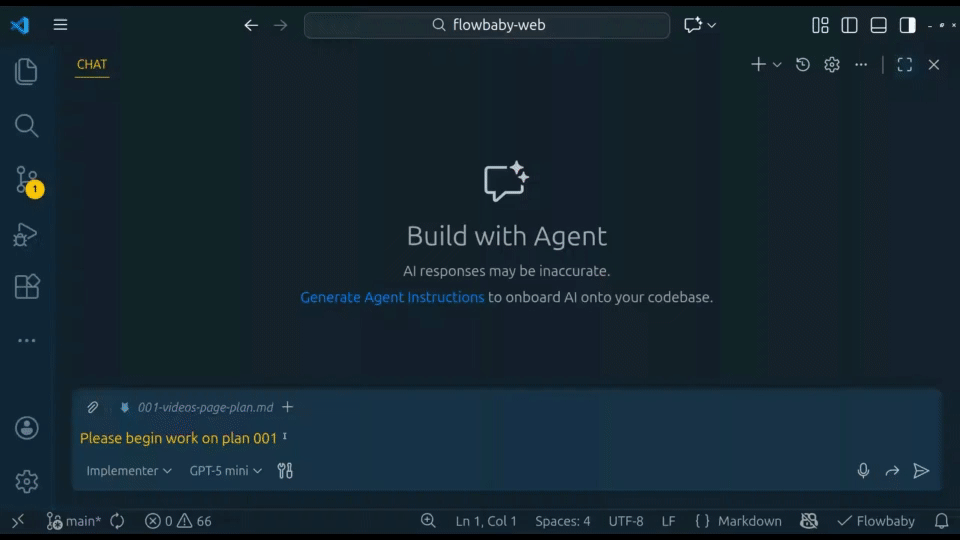Click Generate Agent Instructions link
Viewport: 960px width, 540px height.
coord(392,297)
